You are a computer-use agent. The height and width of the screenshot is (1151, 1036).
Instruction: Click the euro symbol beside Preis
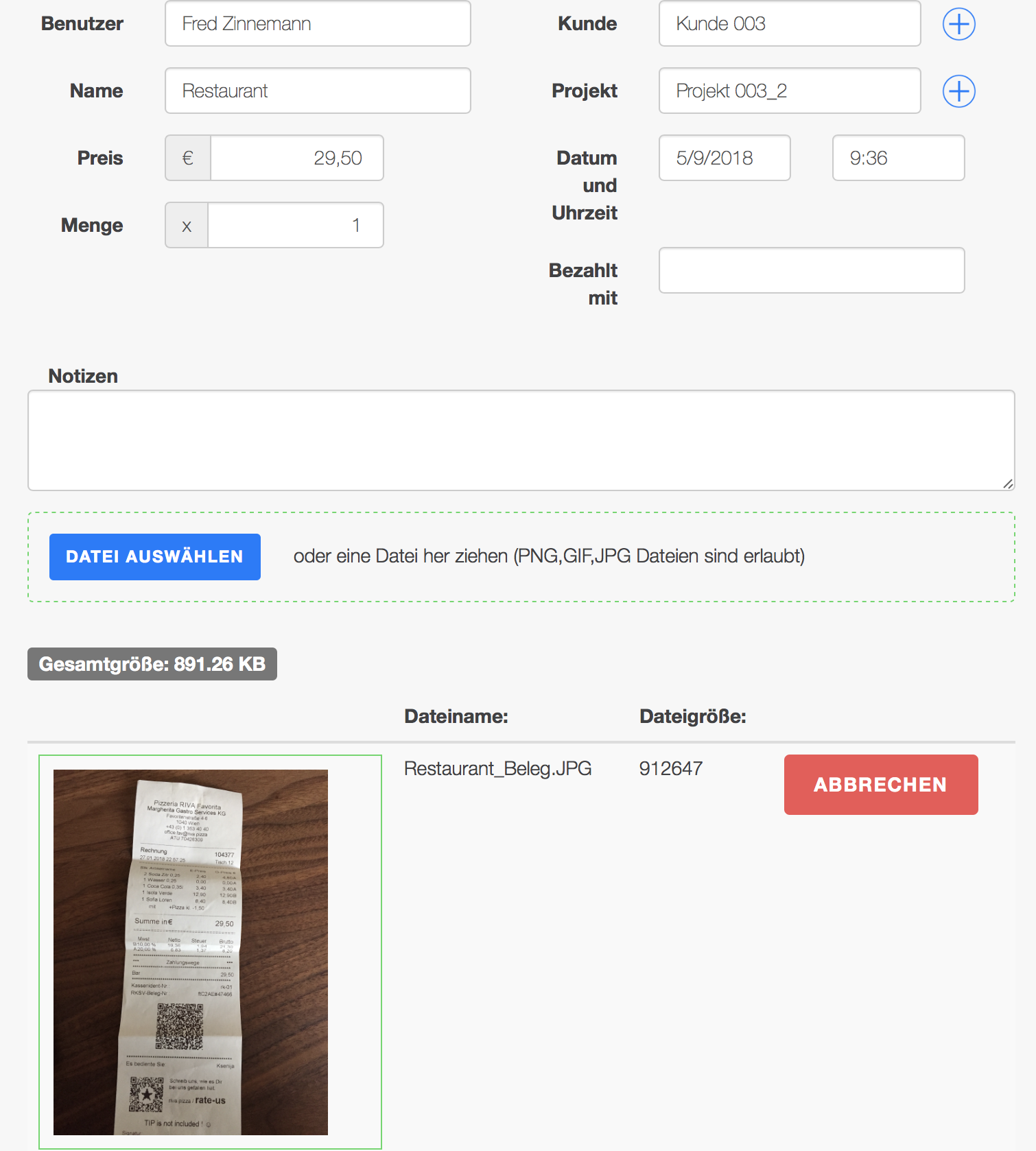187,158
